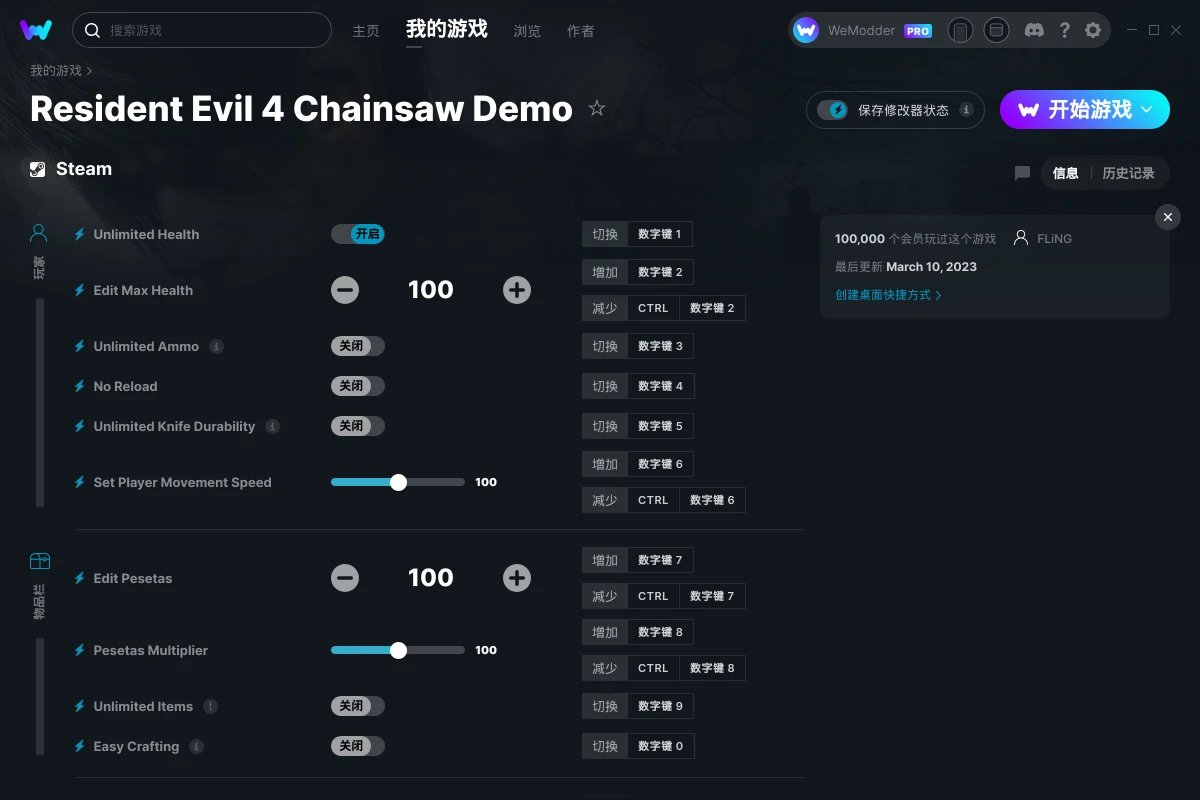The image size is (1200, 800).
Task: Click lightning icon beside Unlimited Health
Action: click(80, 234)
